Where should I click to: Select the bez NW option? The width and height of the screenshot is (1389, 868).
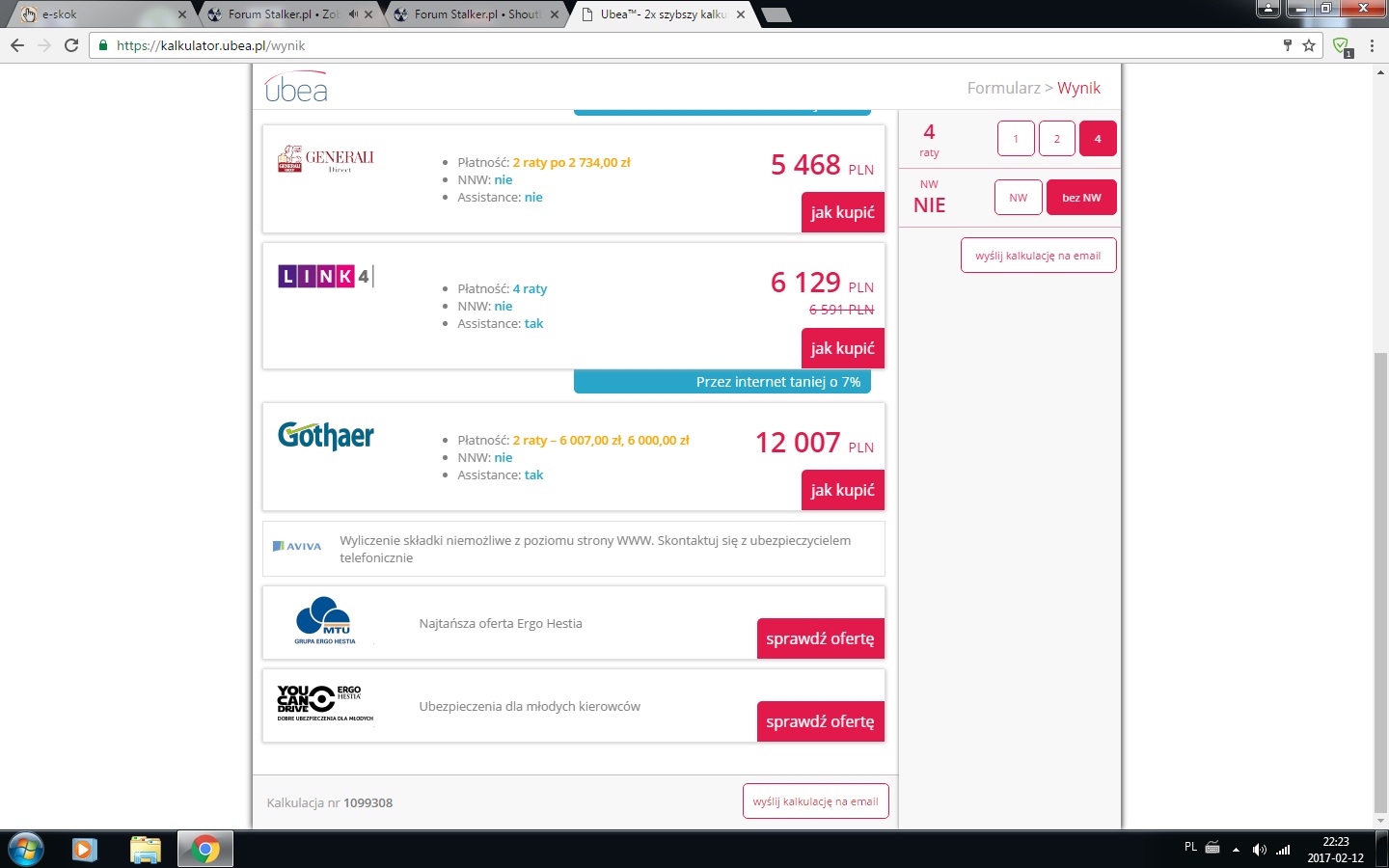tap(1081, 198)
